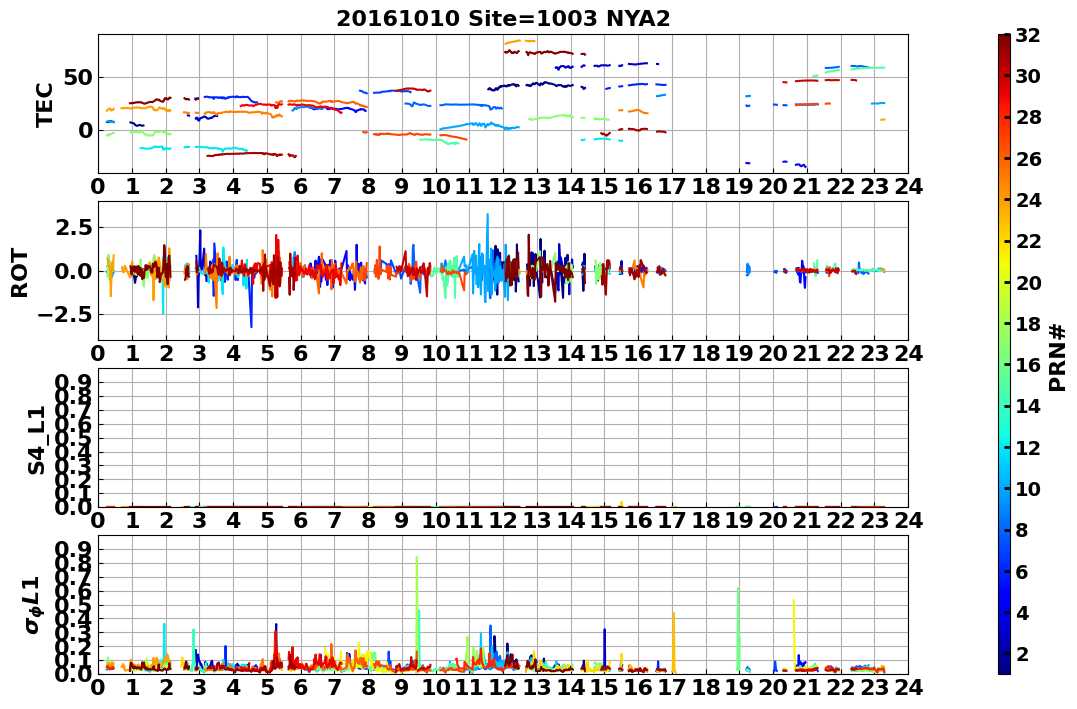1077x709 pixels.
Task: Click the dark red TEC trace between hours 3 and 6
Action: 252,155
